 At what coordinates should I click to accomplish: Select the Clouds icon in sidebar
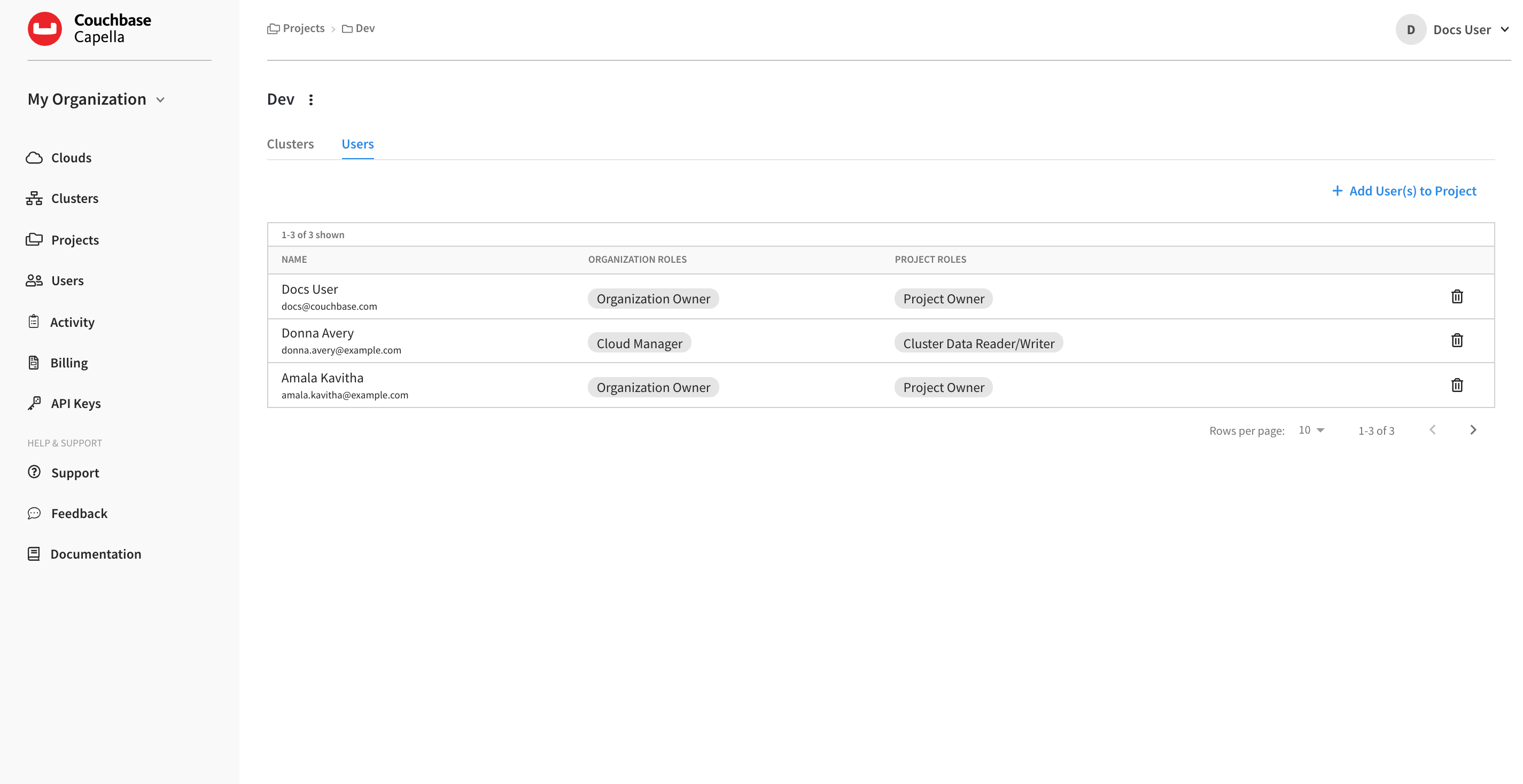pyautogui.click(x=34, y=157)
